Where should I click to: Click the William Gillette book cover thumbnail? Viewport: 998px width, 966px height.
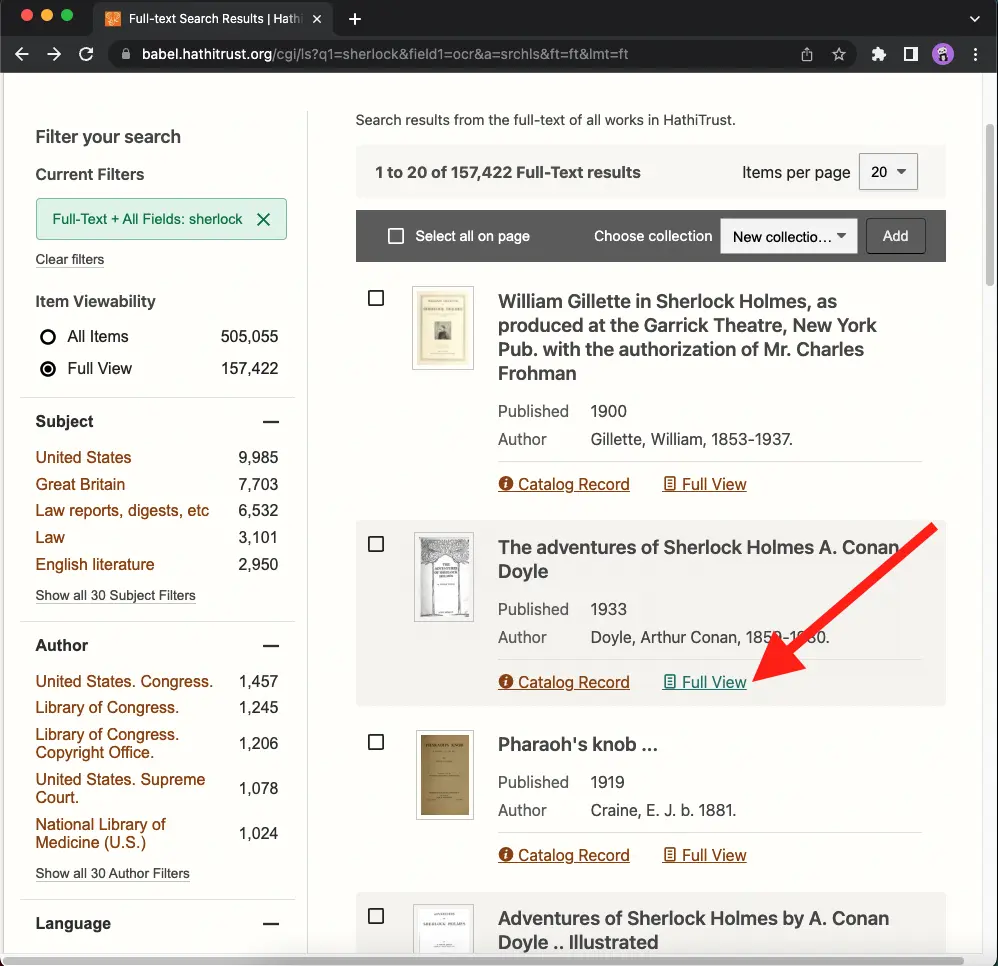coord(443,328)
